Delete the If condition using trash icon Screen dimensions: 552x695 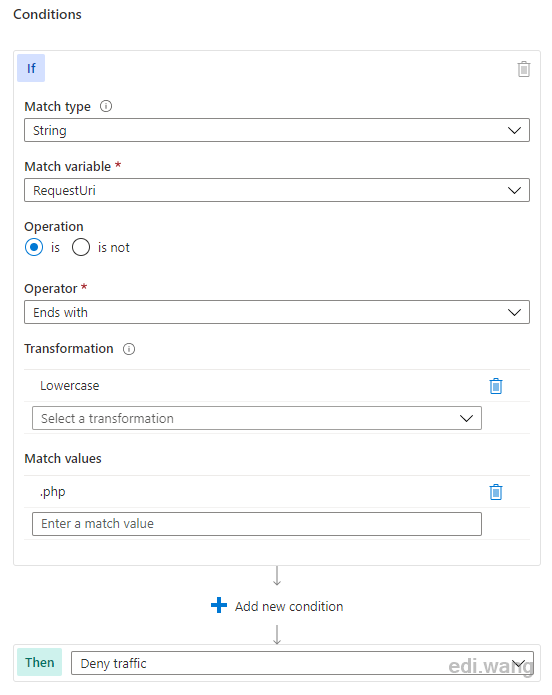(523, 69)
